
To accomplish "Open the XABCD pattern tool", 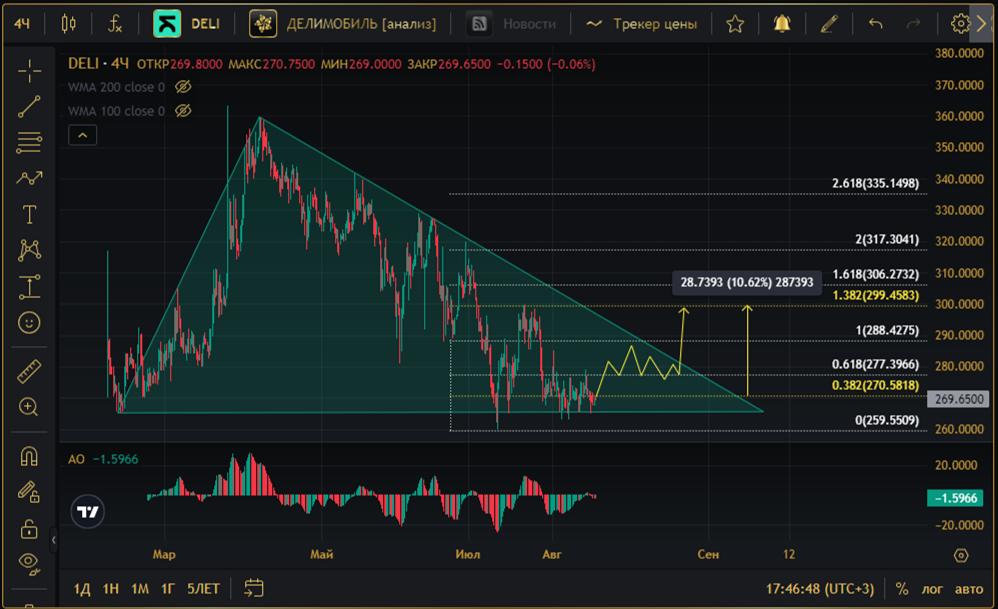I will pyautogui.click(x=29, y=251).
